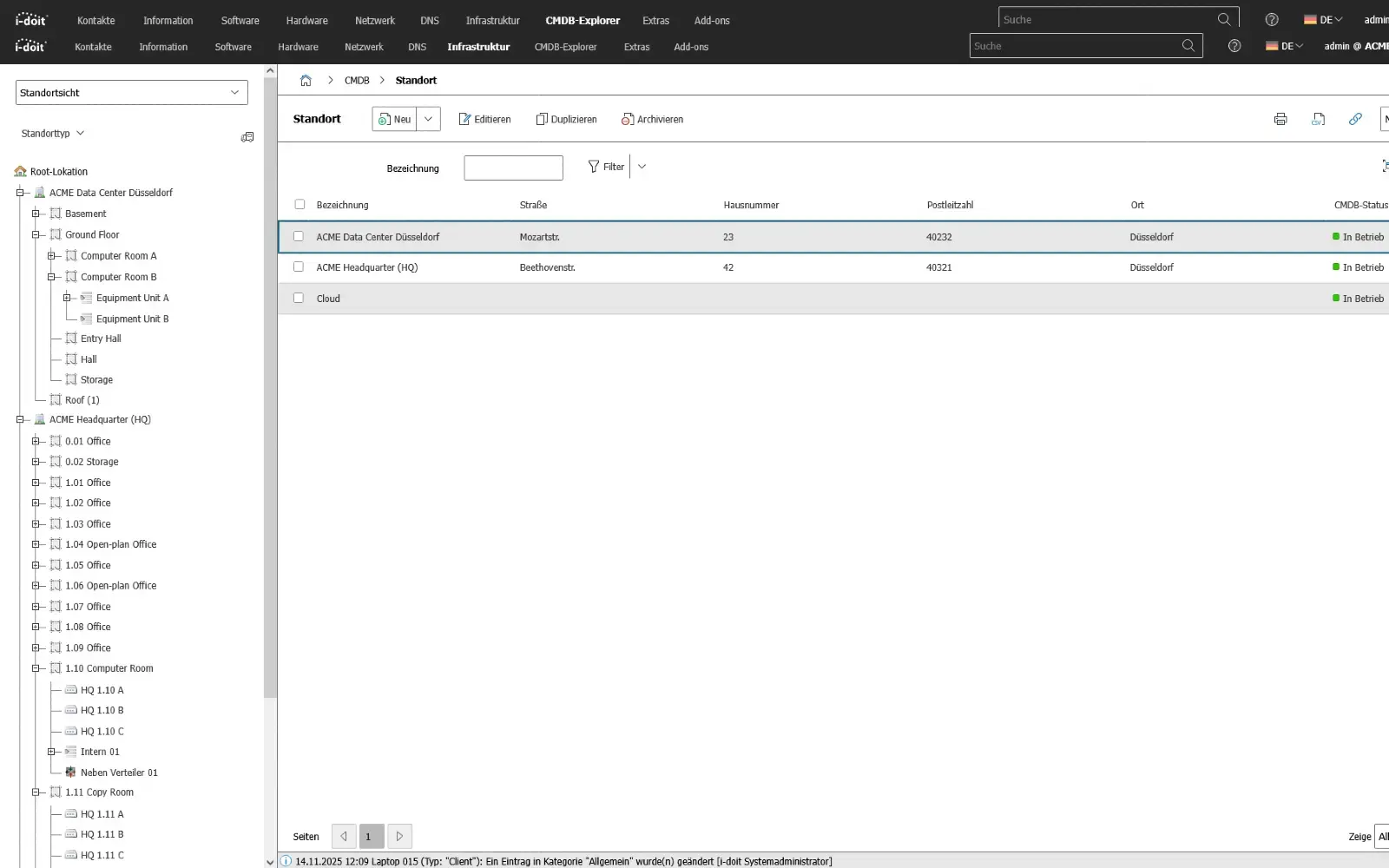Click the Bezeichnung filter text field

point(513,168)
